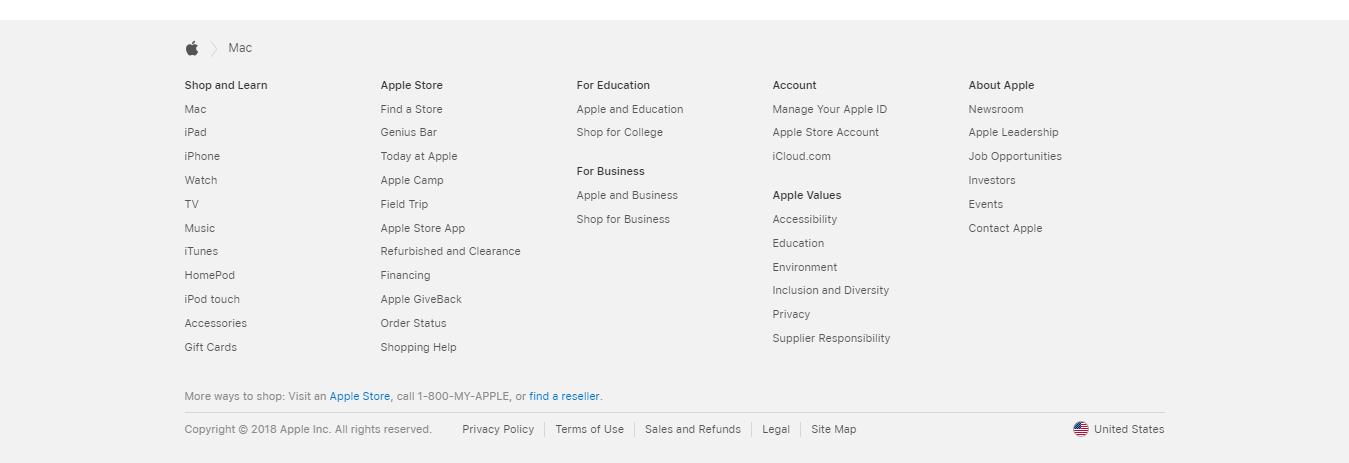Open the Genius Bar link
This screenshot has width=1349, height=463.
click(408, 132)
